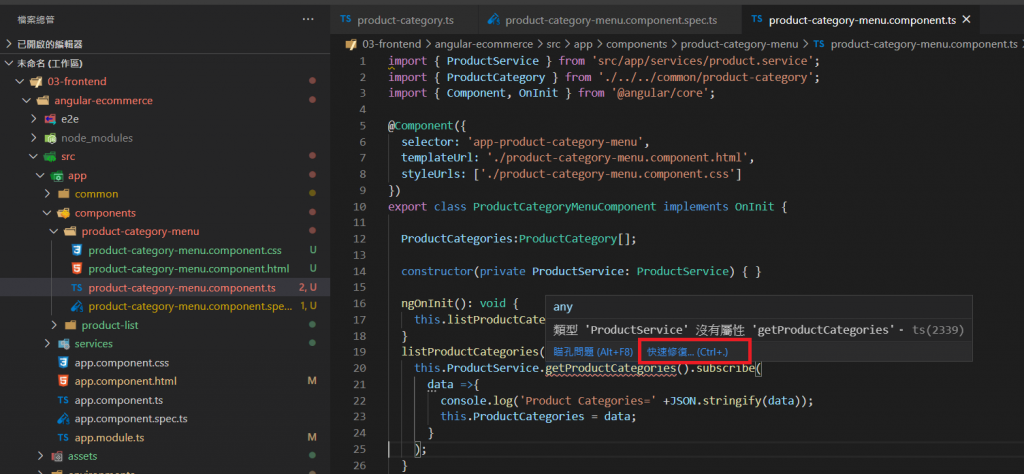The image size is (1024, 474).
Task: Expand the common folder
Action: point(47,194)
